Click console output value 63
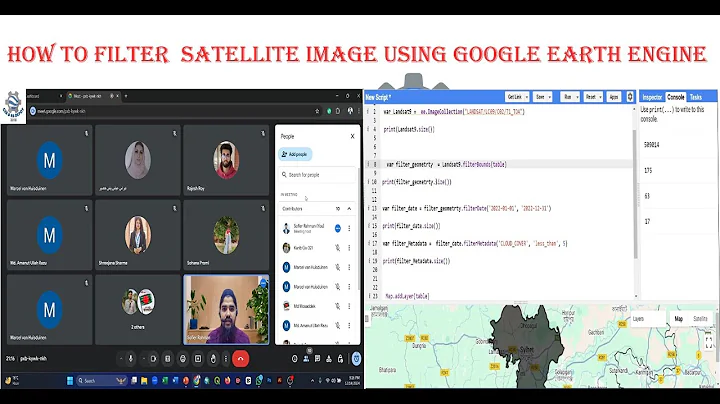The height and width of the screenshot is (404, 720). [647, 196]
